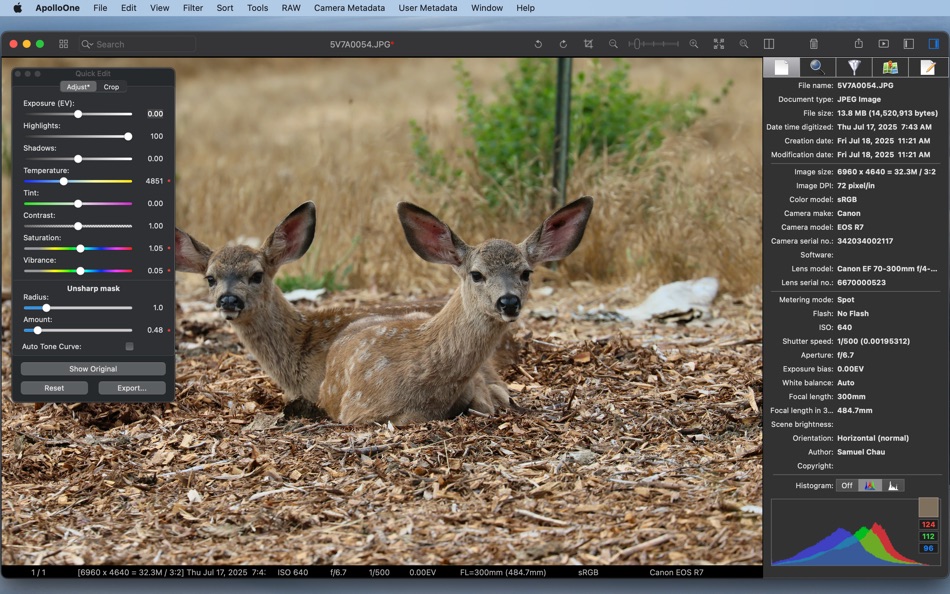Click the Show Original button
Screen dimensions: 950x594
point(93,368)
